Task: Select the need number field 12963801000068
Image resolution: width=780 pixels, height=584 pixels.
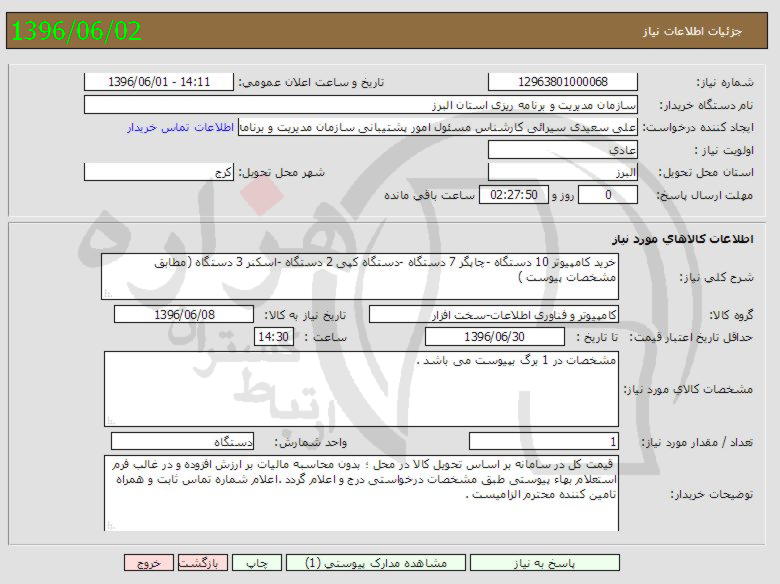Action: point(562,82)
